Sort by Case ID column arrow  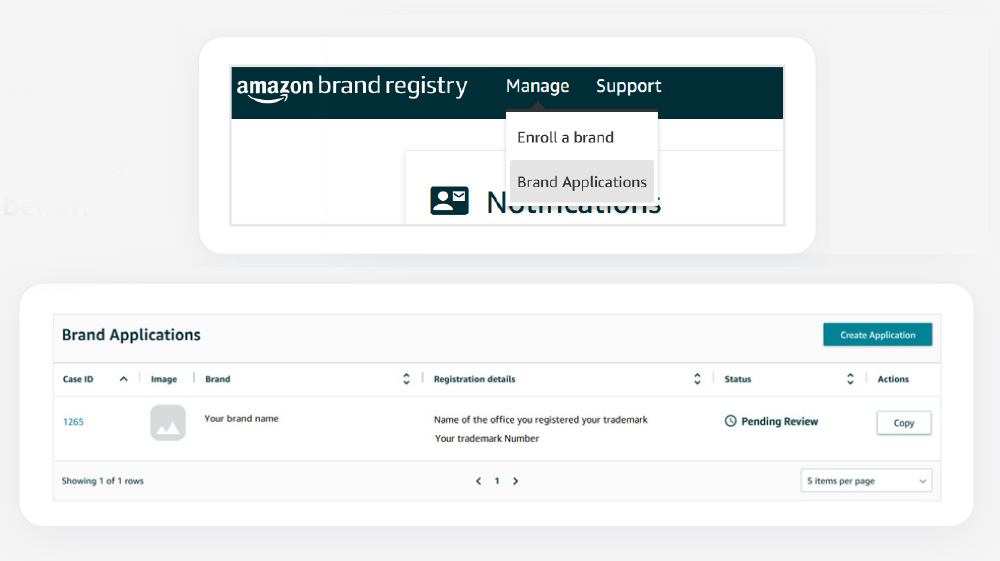pos(124,379)
